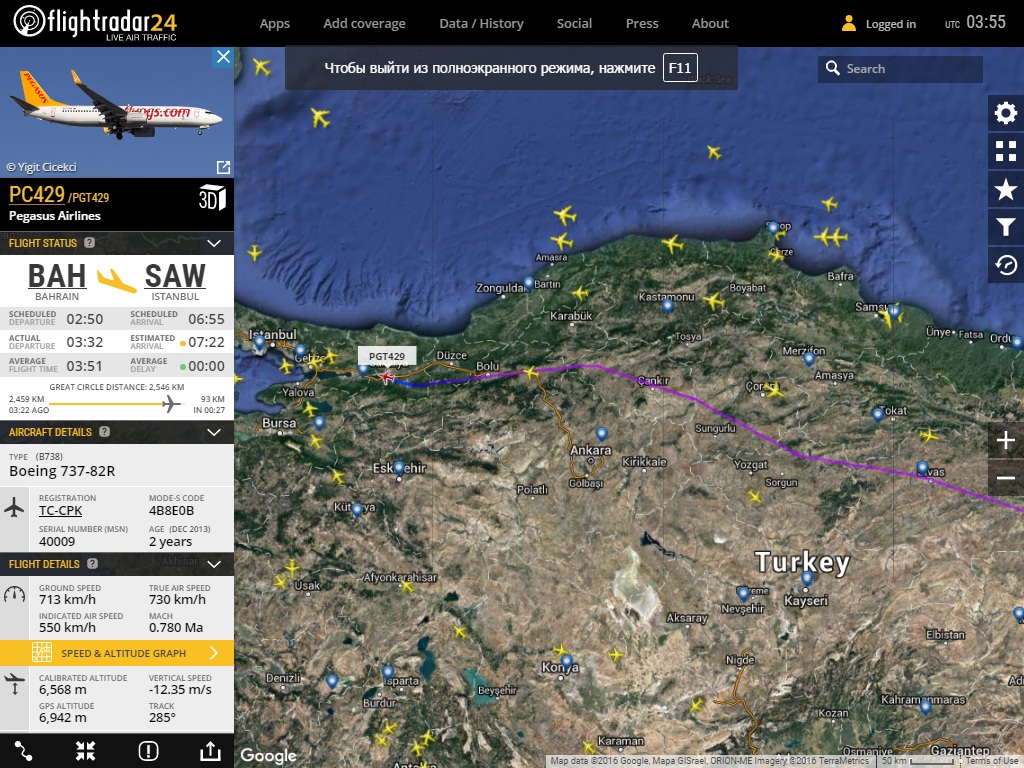Open bookmarks star icon
This screenshot has height=768, width=1024.
click(x=1005, y=189)
